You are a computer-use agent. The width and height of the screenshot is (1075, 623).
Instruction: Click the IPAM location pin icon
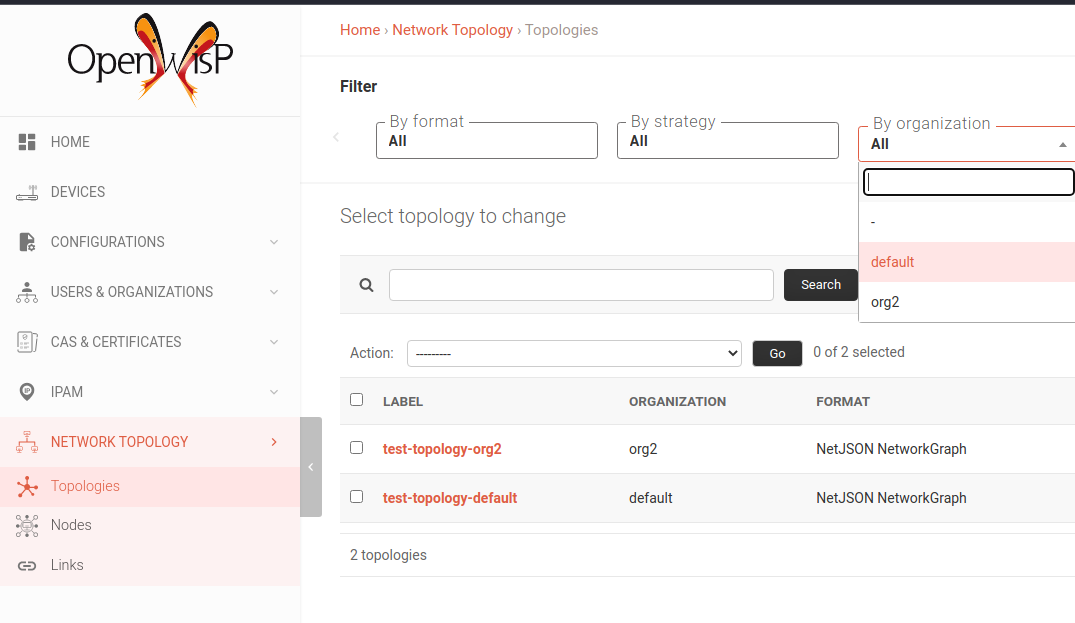pos(27,391)
